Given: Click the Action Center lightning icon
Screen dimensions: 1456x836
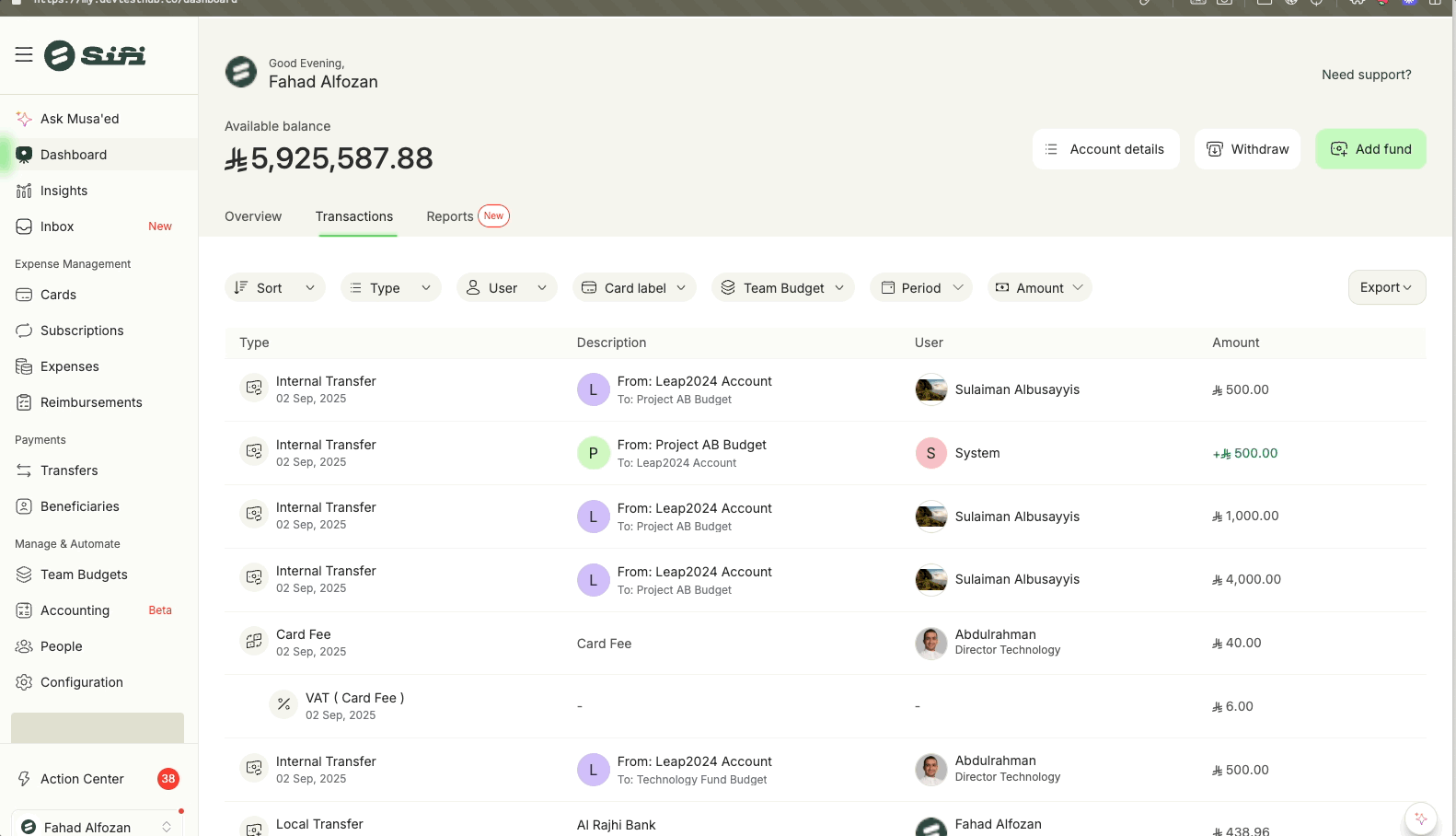Looking at the screenshot, I should [24, 779].
